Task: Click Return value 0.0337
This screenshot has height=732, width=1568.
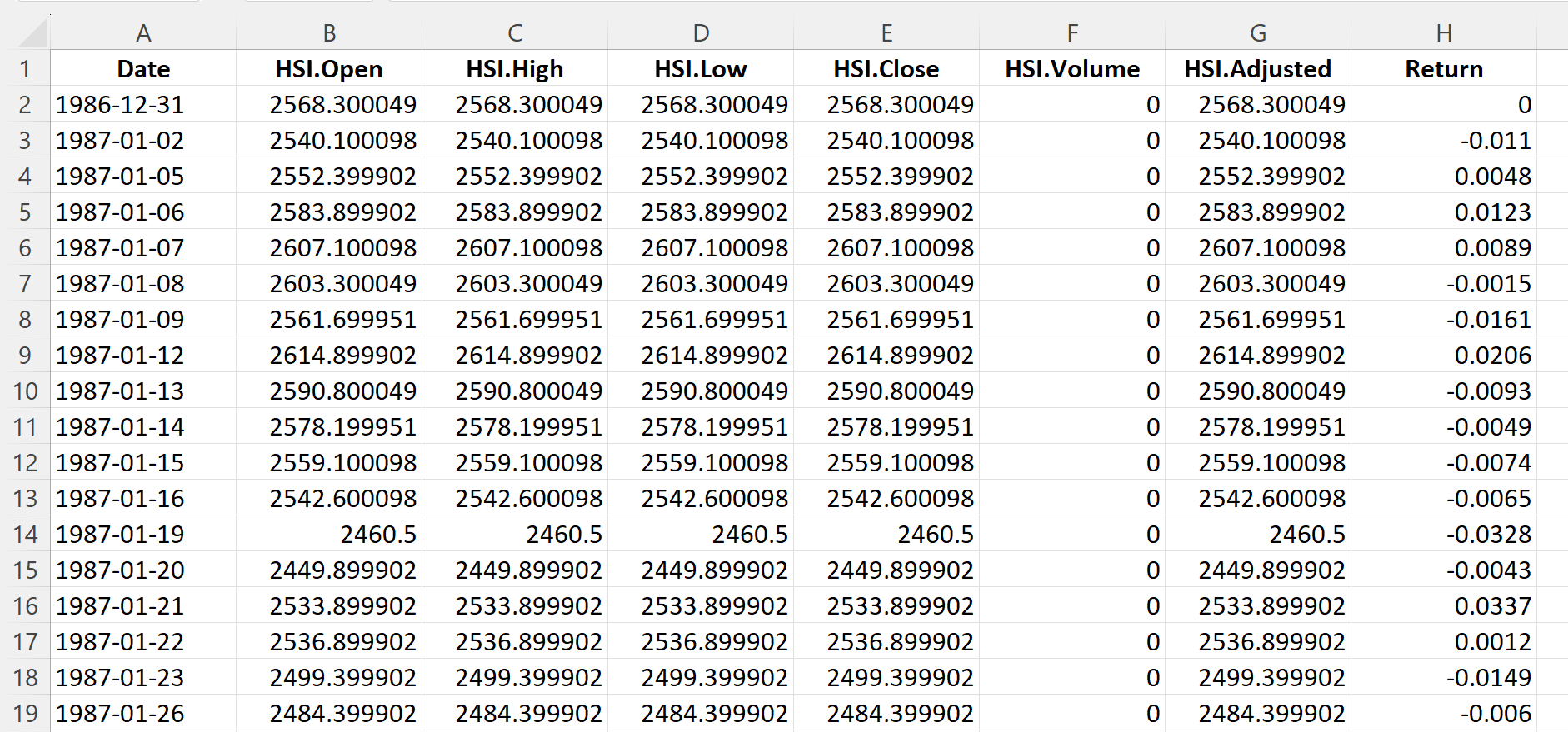Action: [1444, 605]
